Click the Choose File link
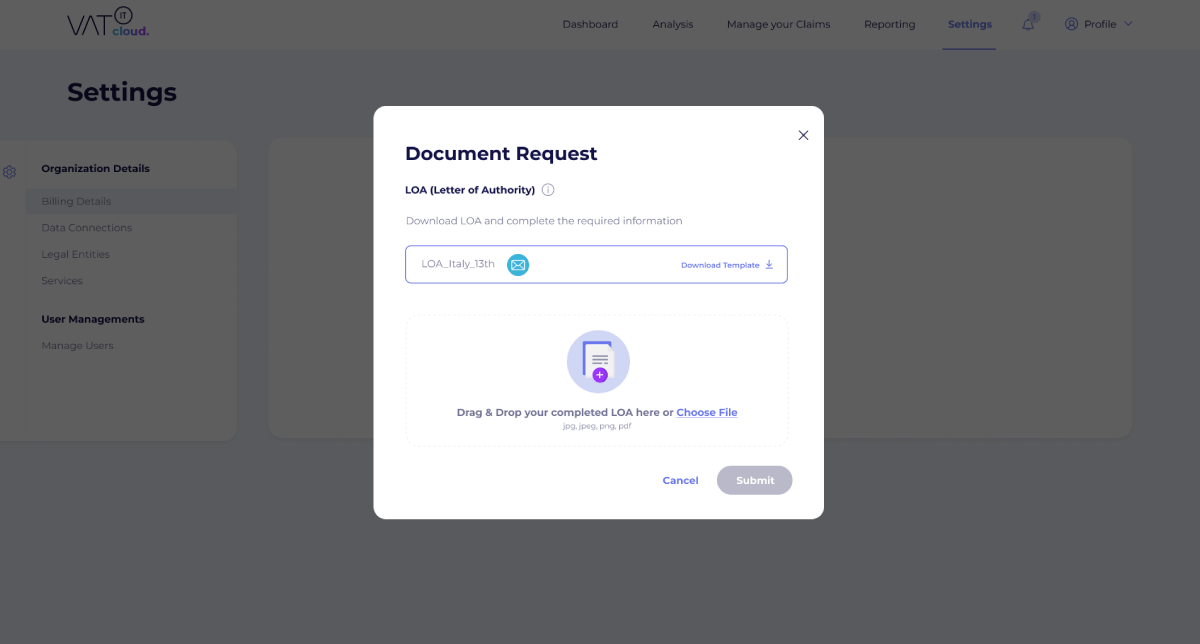The width and height of the screenshot is (1200, 644). [x=706, y=412]
